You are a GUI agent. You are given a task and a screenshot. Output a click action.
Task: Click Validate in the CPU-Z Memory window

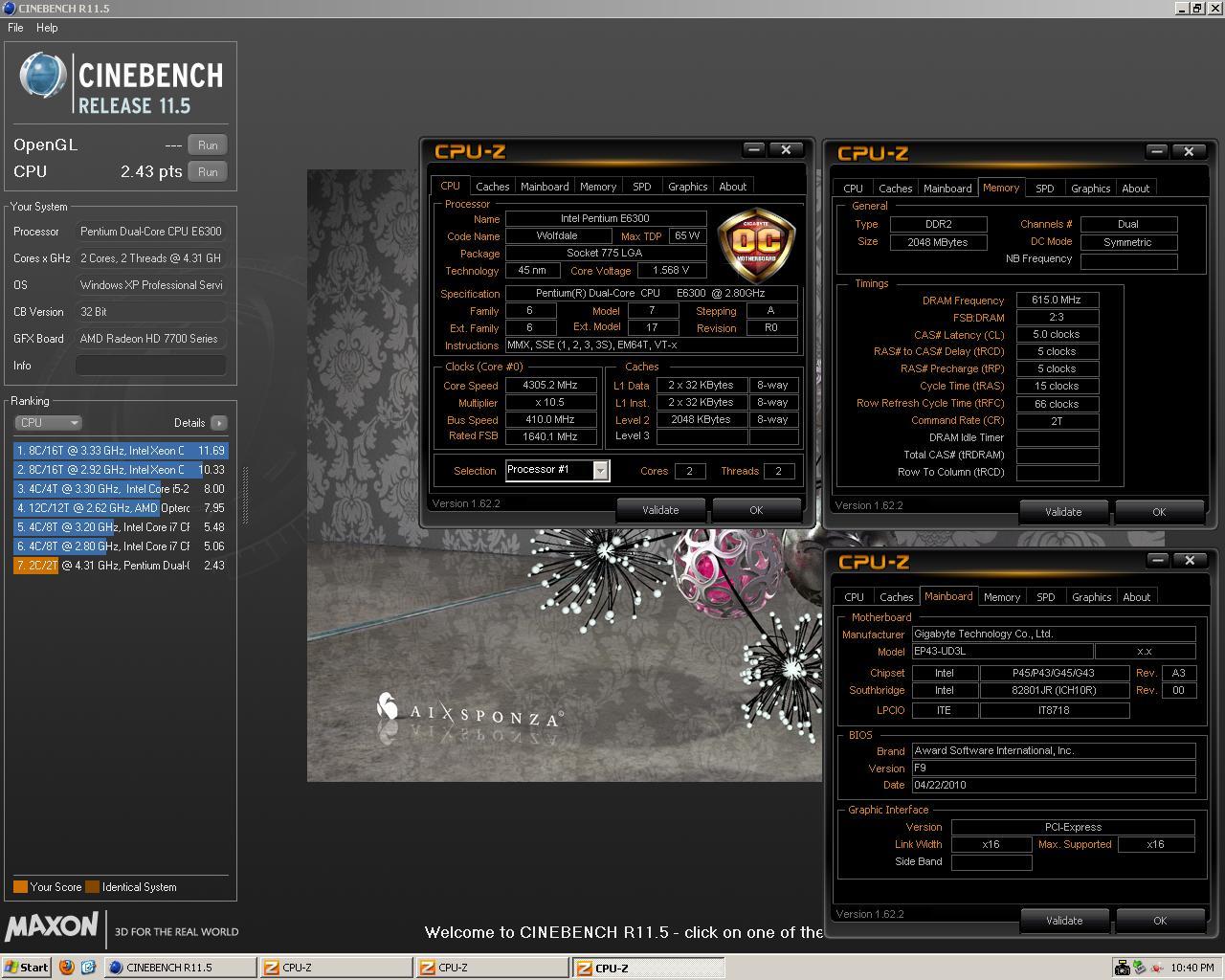(1063, 512)
